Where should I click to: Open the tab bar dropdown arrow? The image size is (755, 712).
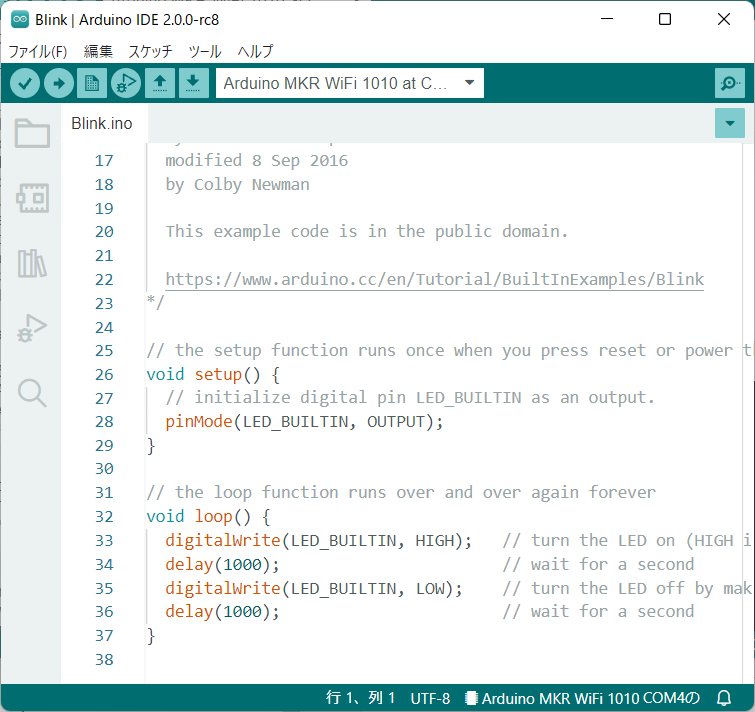point(731,124)
